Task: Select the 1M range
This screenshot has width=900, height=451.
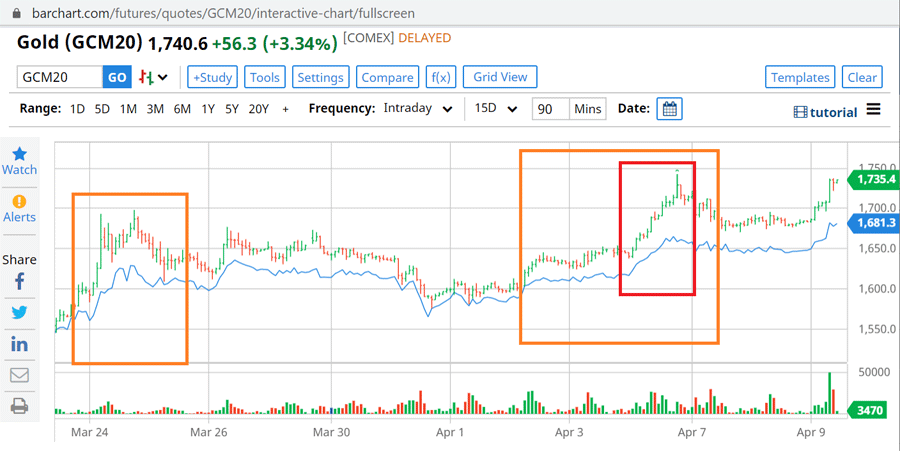Action: click(128, 109)
